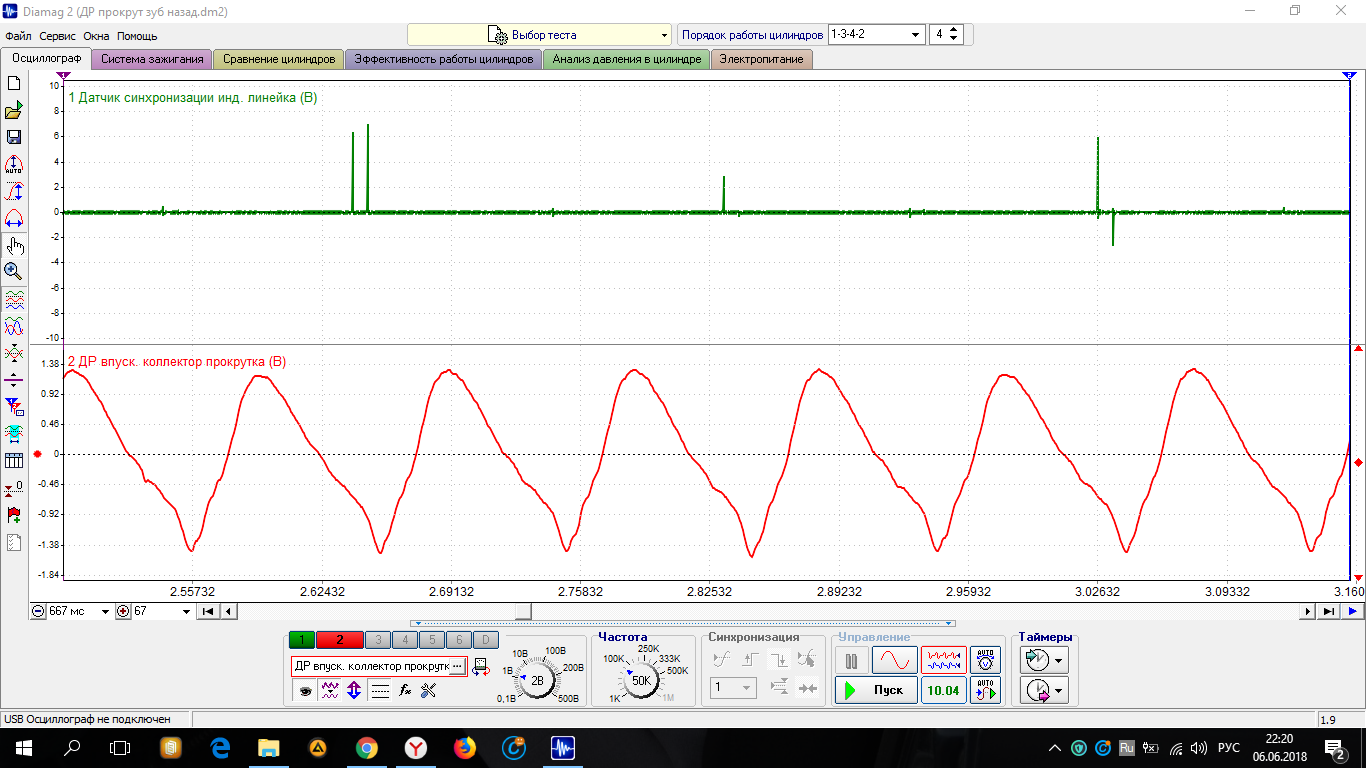This screenshot has height=768, width=1366.
Task: Adjust the voltage range knob showing 2В
Action: tap(538, 680)
